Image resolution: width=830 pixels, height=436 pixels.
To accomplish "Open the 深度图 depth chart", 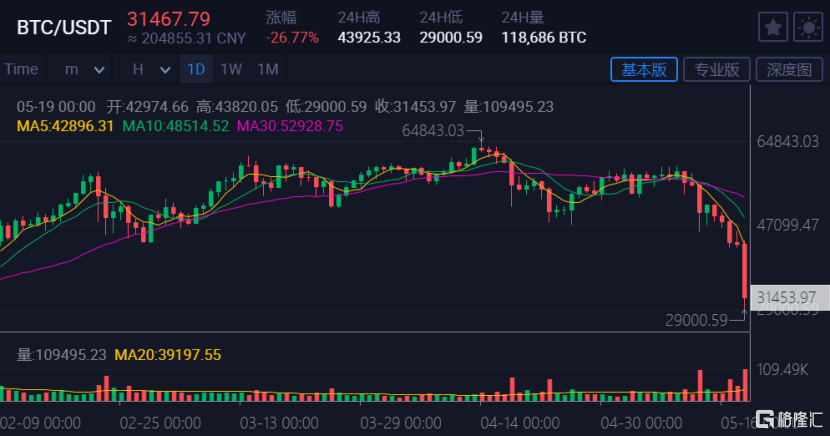I will (789, 69).
